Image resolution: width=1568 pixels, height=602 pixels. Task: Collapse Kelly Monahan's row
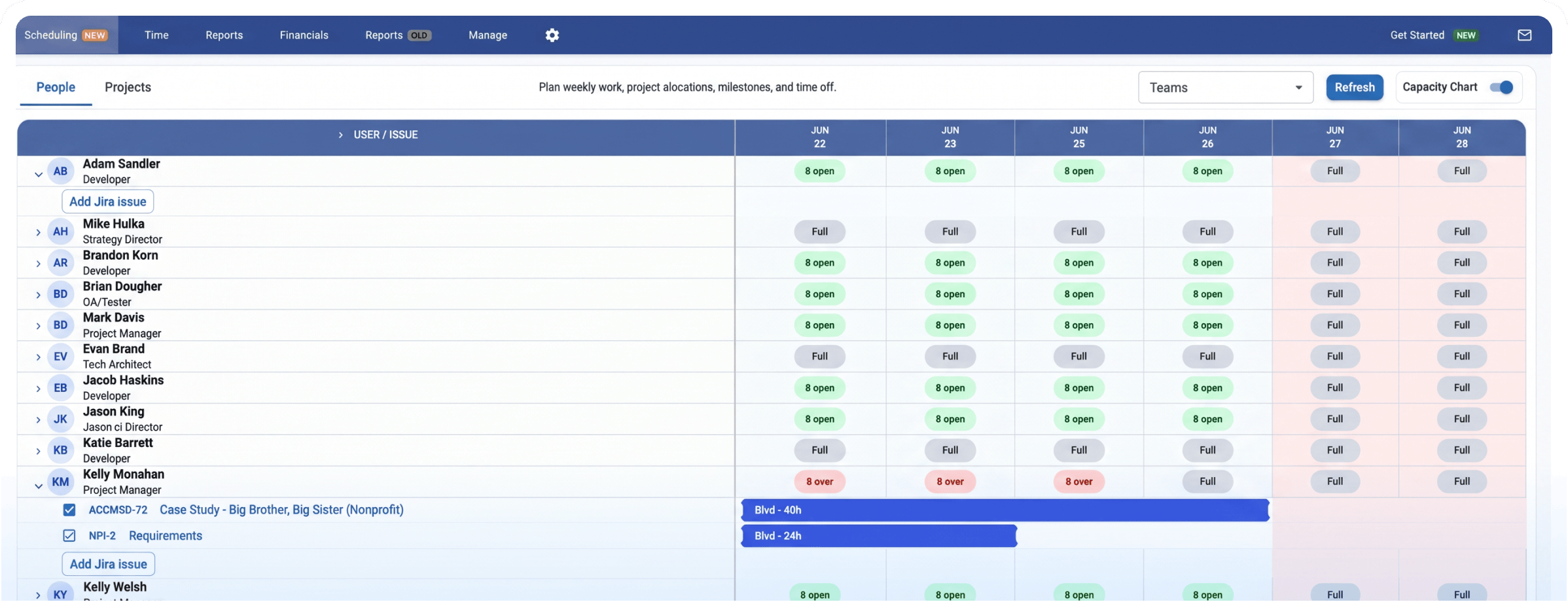39,486
